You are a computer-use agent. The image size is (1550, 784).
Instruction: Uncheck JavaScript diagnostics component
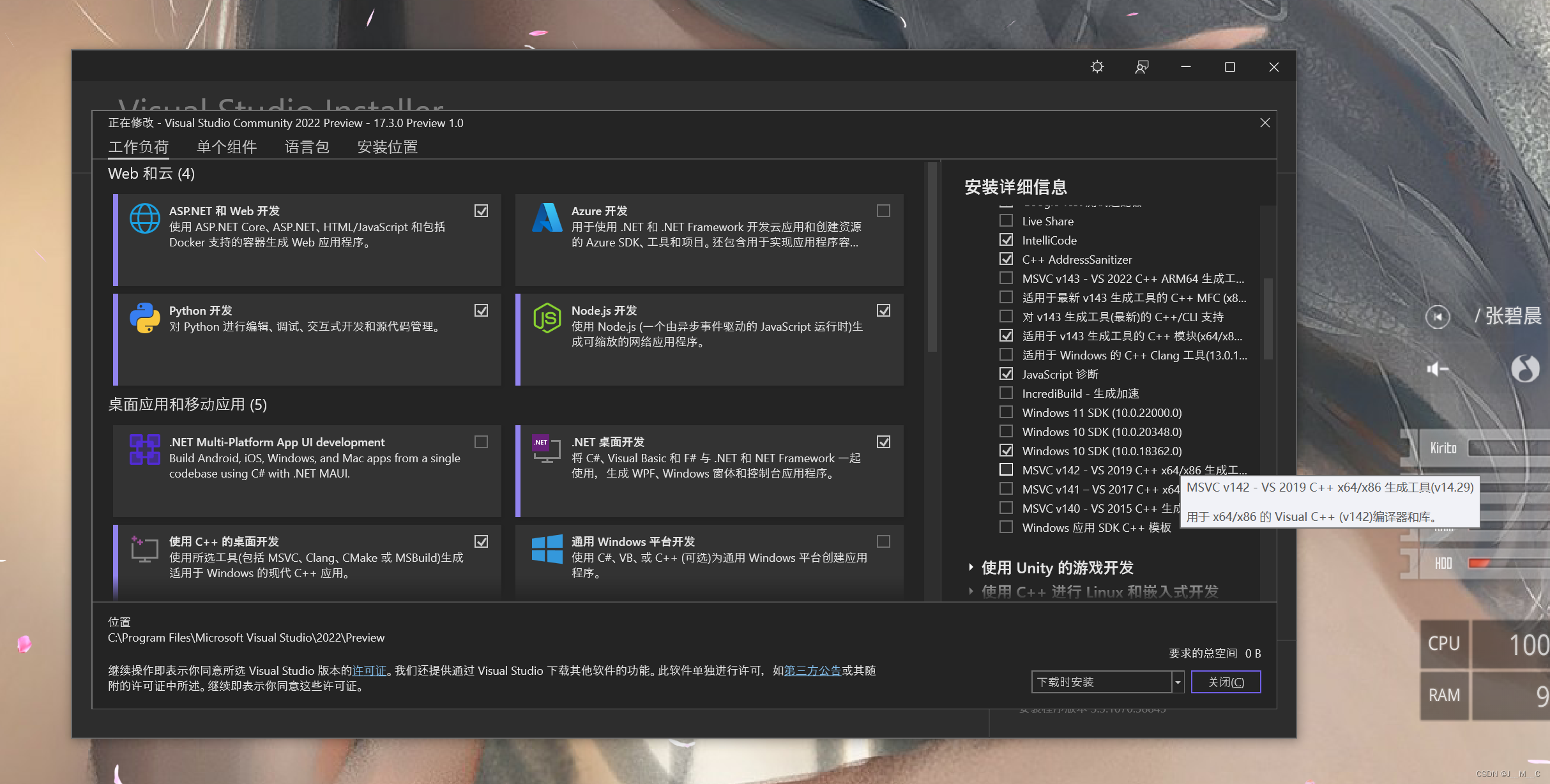tap(1007, 374)
